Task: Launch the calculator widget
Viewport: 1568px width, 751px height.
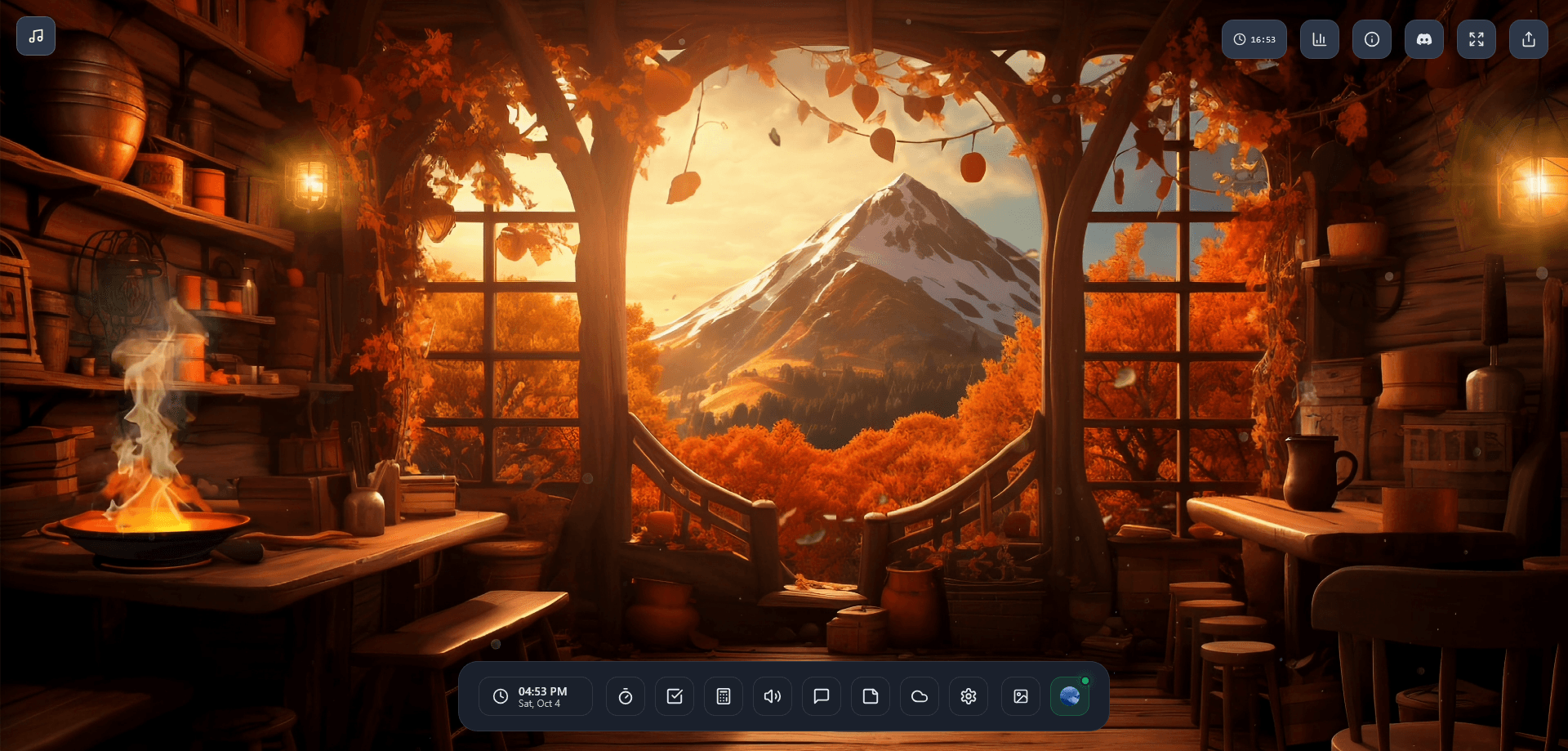Action: [723, 696]
